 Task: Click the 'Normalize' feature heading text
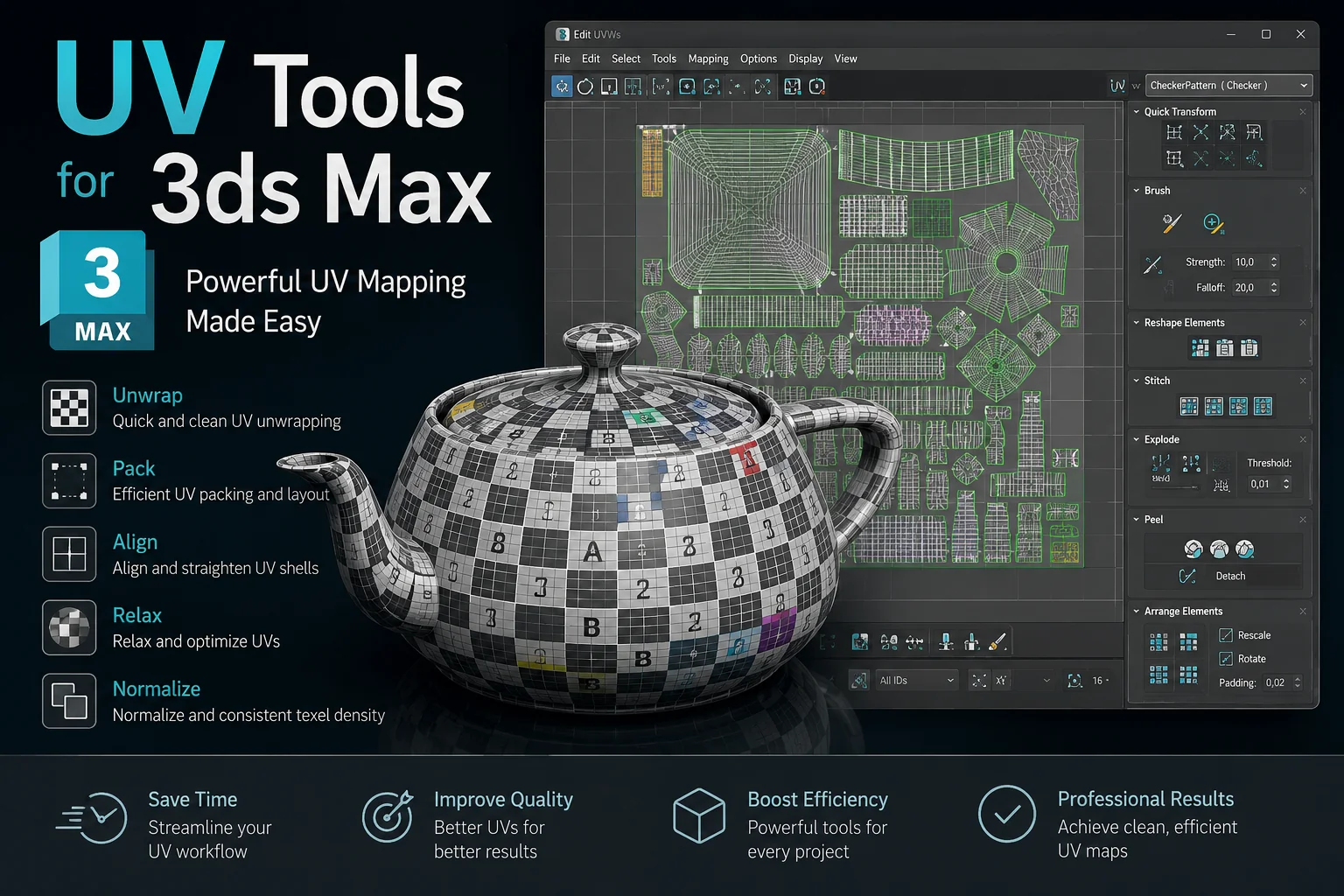coord(157,689)
